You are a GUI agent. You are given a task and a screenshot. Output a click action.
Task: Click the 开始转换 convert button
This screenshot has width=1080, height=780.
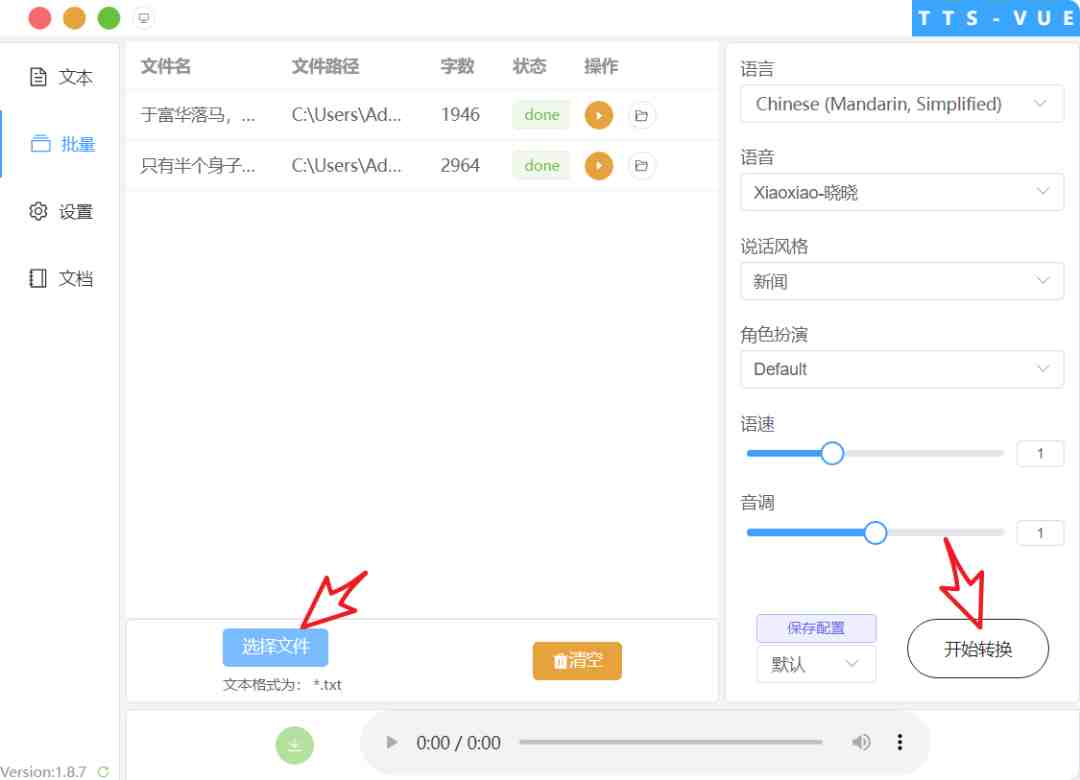(977, 648)
